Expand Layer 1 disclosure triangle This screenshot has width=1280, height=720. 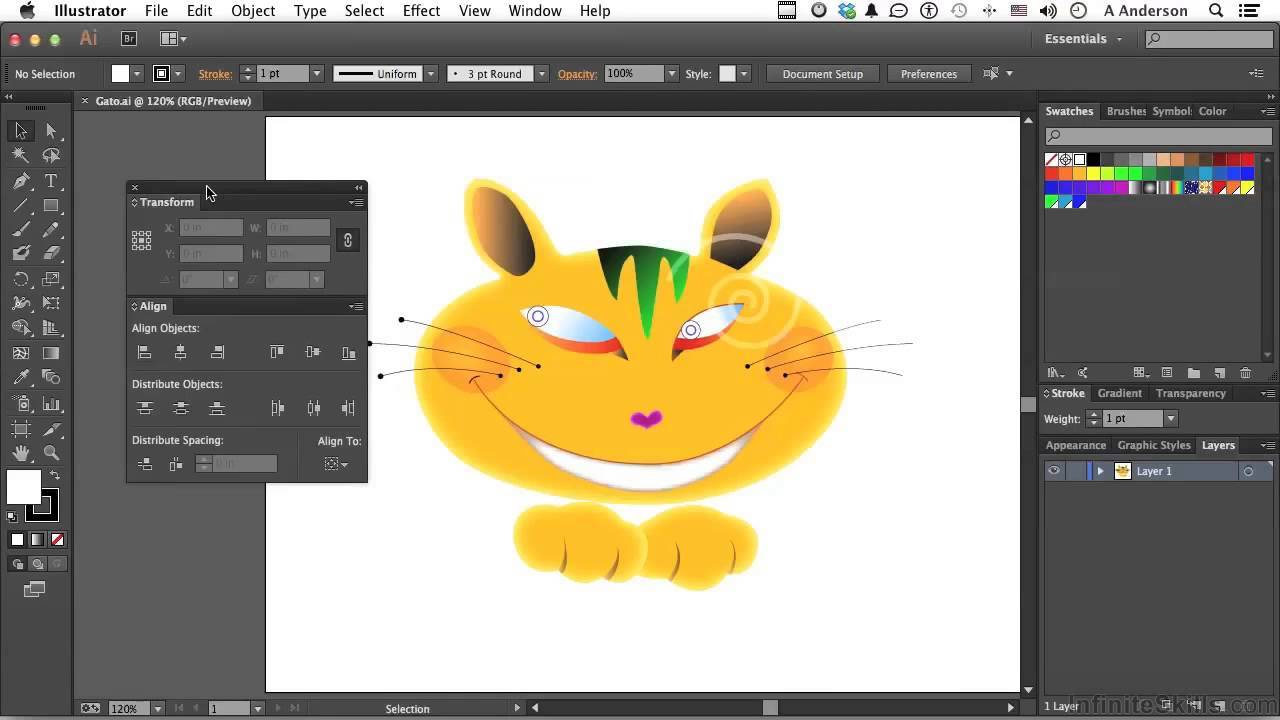click(1100, 471)
